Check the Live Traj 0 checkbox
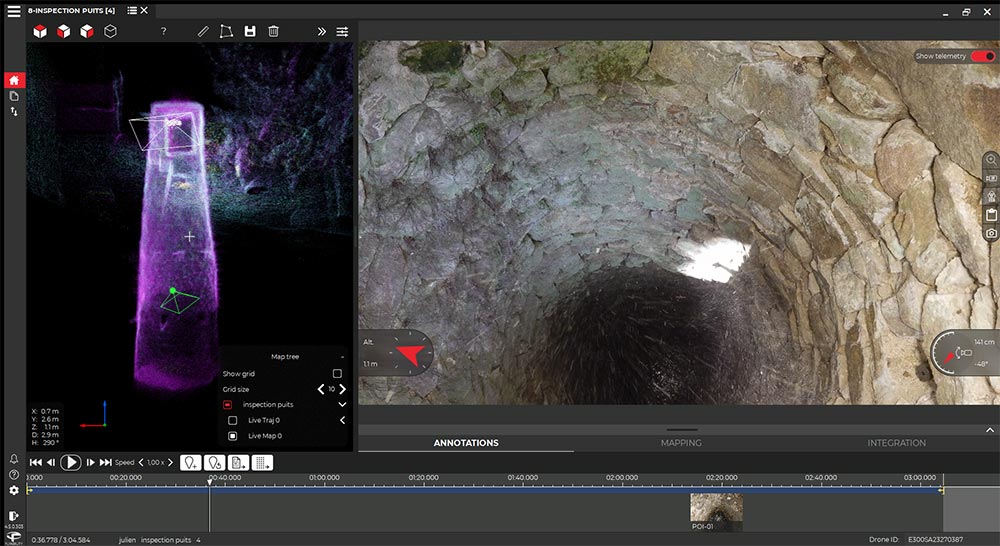The height and width of the screenshot is (546, 1000). (233, 420)
